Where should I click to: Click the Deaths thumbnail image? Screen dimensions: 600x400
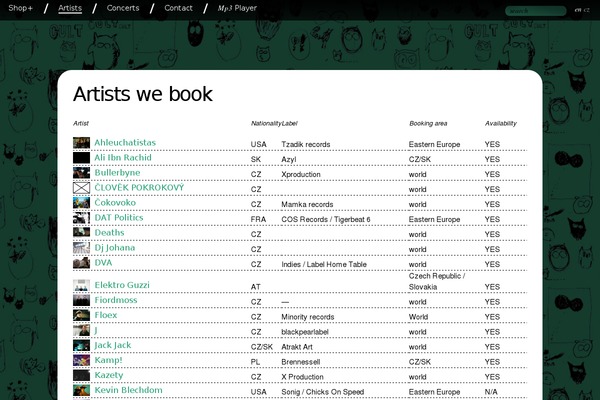(82, 232)
